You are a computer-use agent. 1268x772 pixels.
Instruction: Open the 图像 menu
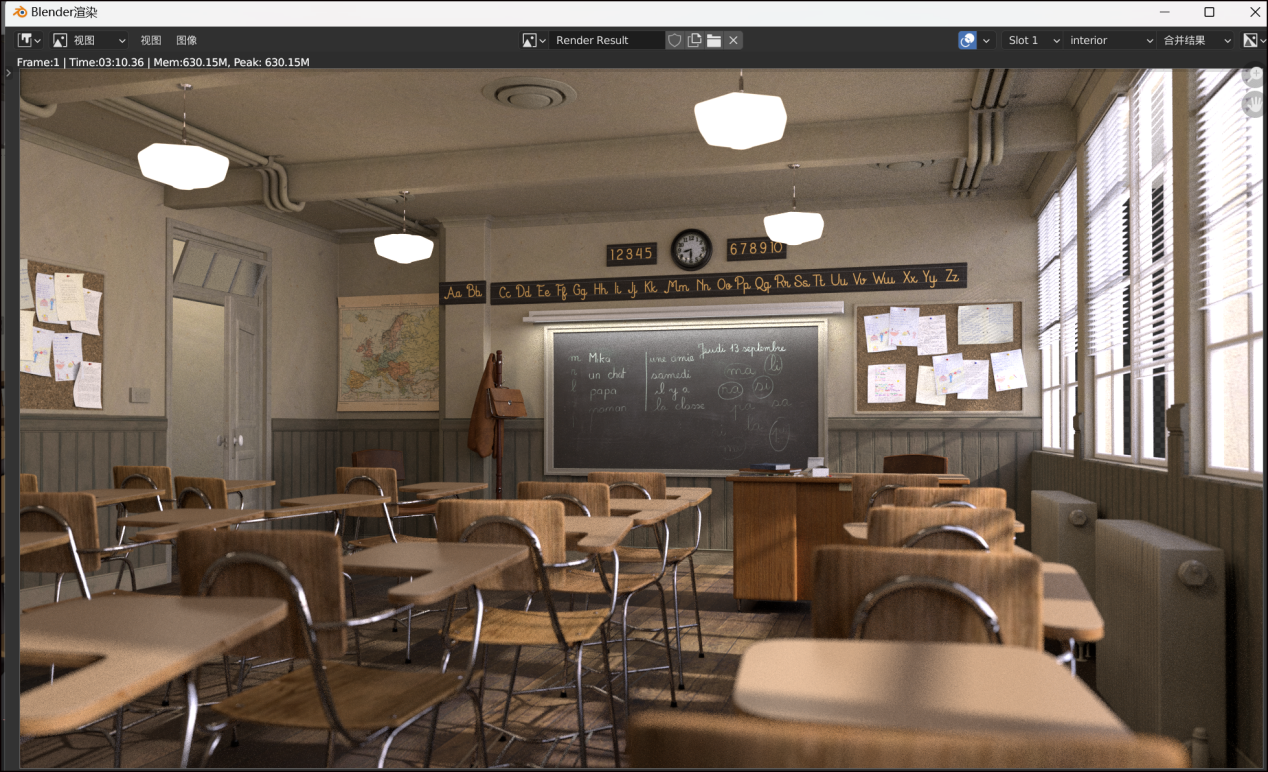click(187, 40)
